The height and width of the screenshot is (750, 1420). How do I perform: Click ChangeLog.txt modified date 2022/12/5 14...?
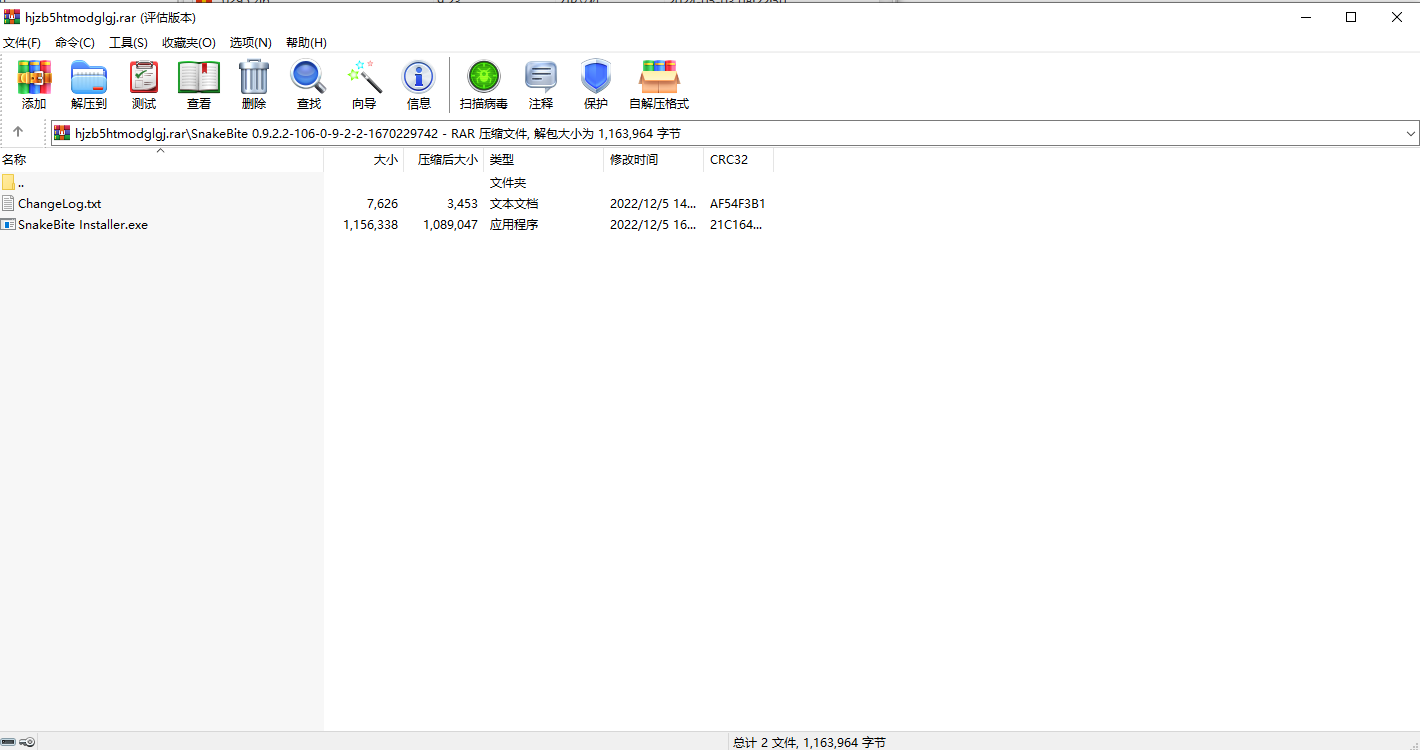[x=653, y=203]
